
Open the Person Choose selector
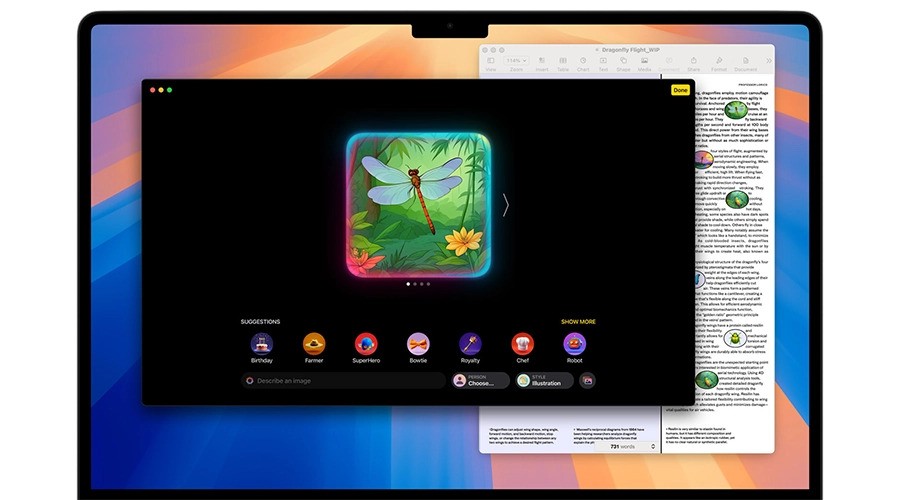tap(480, 381)
